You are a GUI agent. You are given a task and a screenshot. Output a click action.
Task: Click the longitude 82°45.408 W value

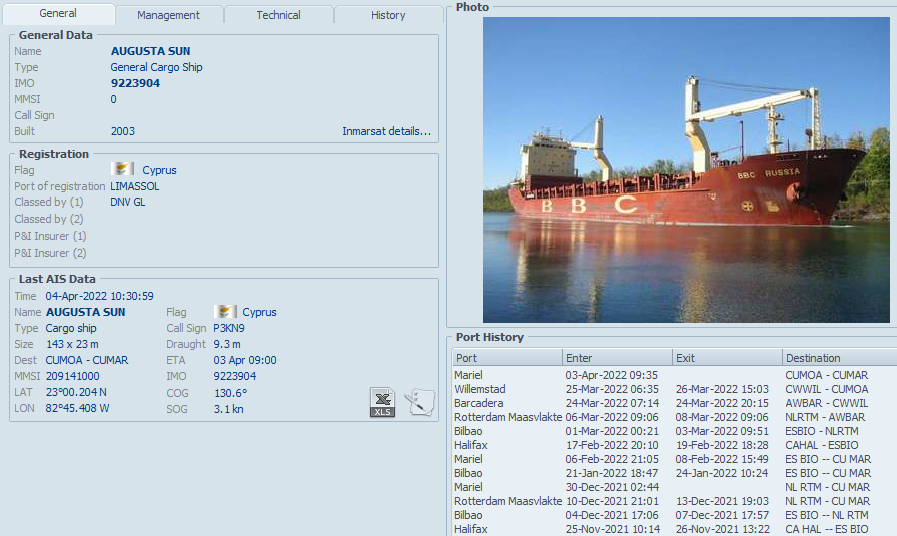[x=77, y=408]
